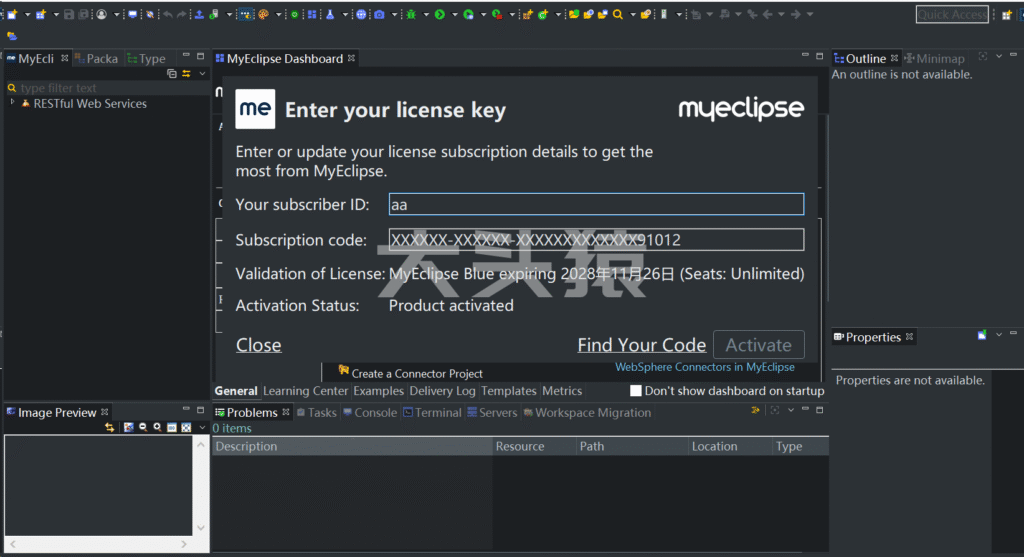This screenshot has width=1024, height=557.
Task: Click the green Debug bug icon
Action: pos(410,15)
